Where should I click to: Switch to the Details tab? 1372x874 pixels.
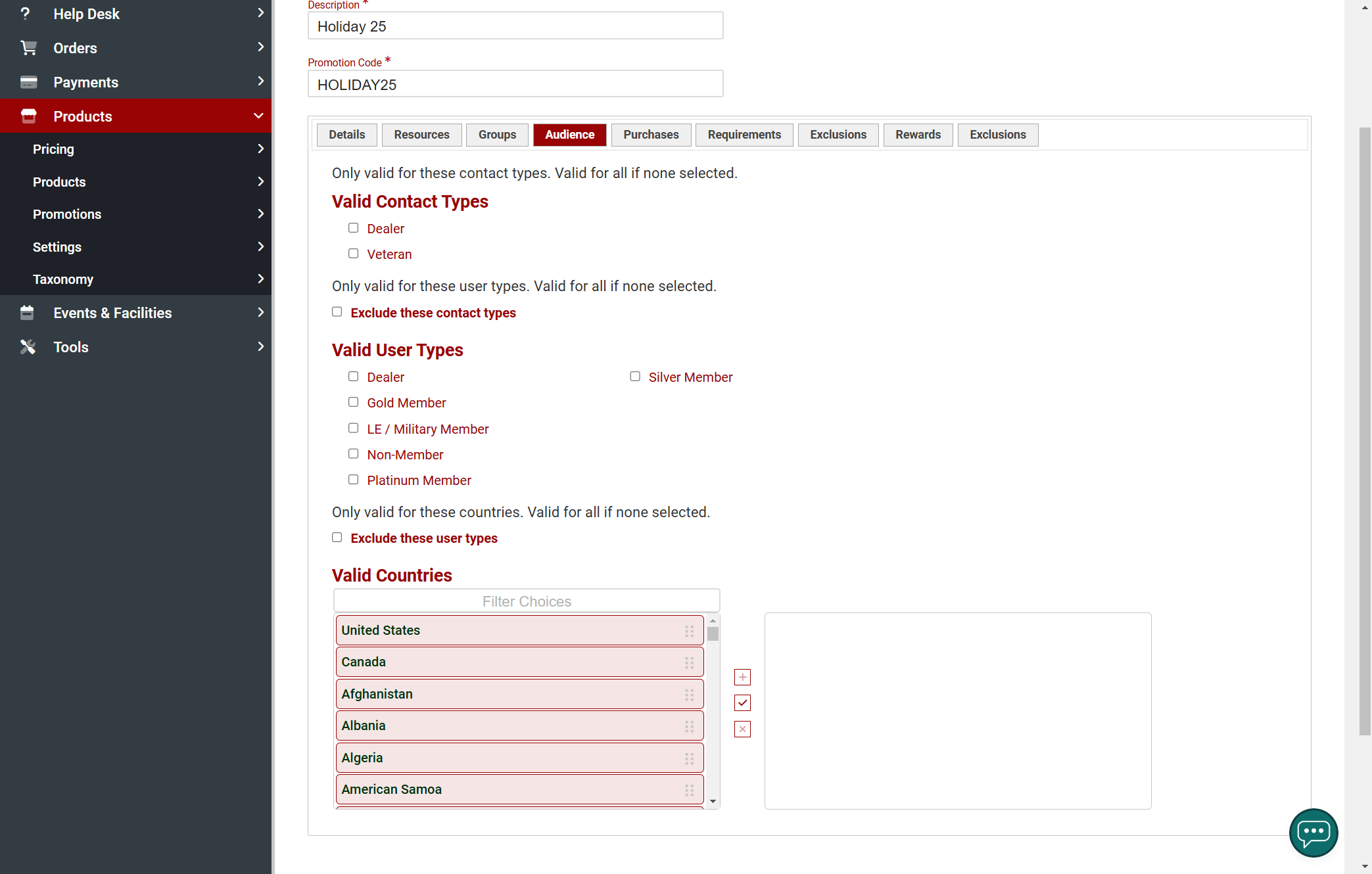click(346, 135)
